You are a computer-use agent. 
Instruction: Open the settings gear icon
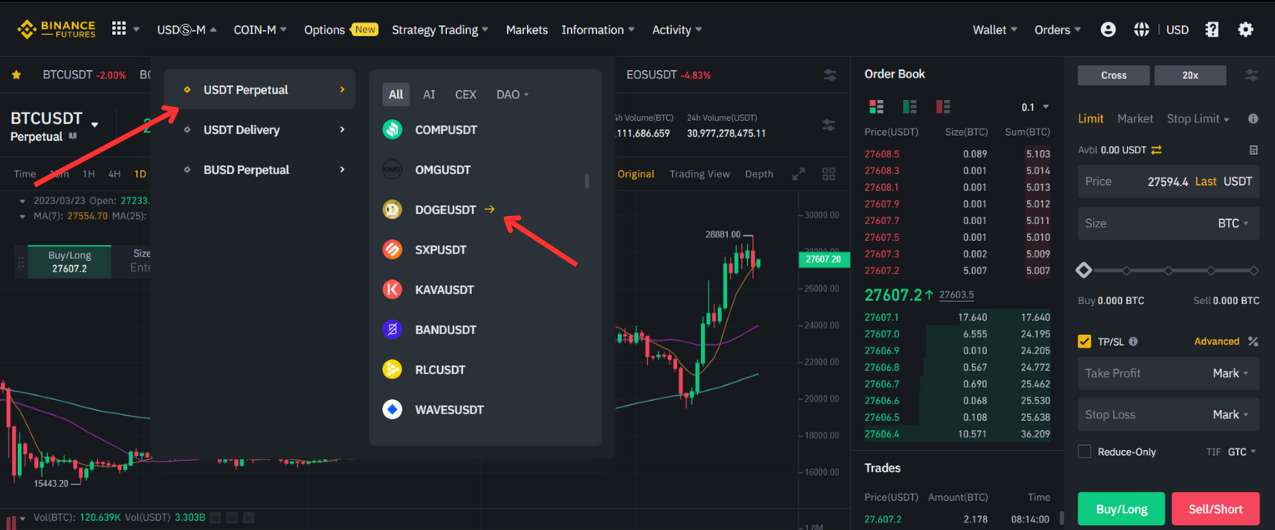pyautogui.click(x=1246, y=30)
